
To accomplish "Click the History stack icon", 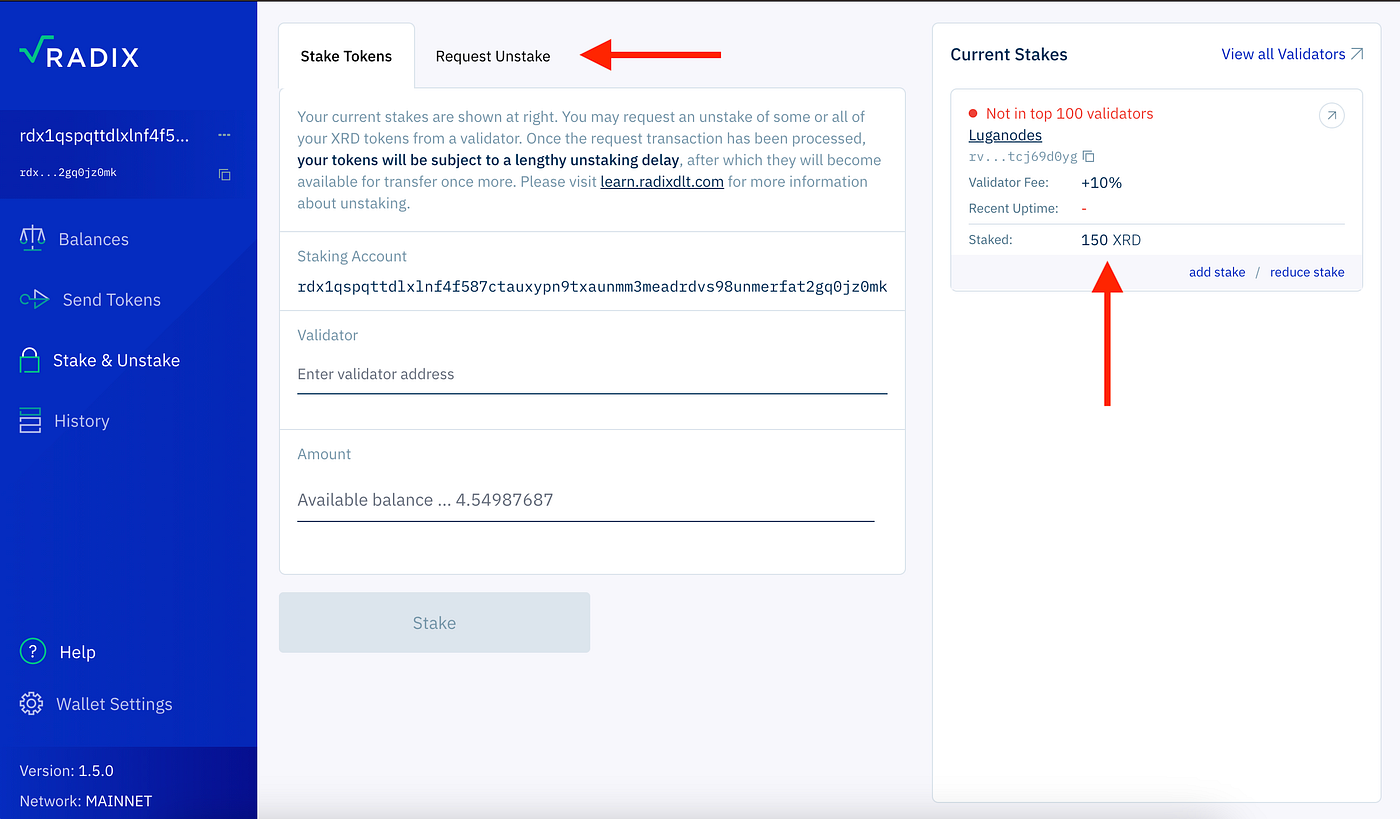I will pyautogui.click(x=30, y=421).
